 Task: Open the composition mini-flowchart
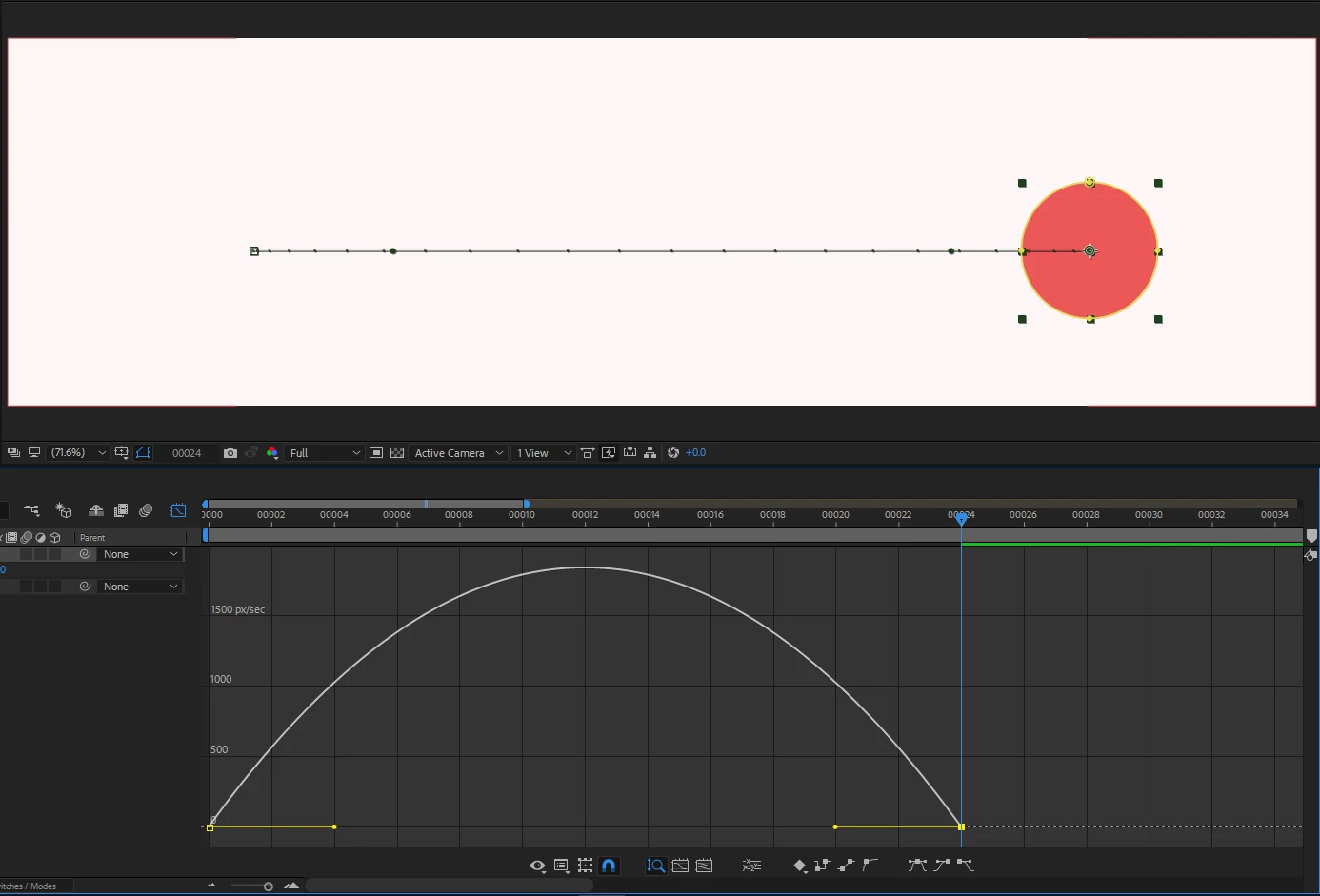point(31,510)
